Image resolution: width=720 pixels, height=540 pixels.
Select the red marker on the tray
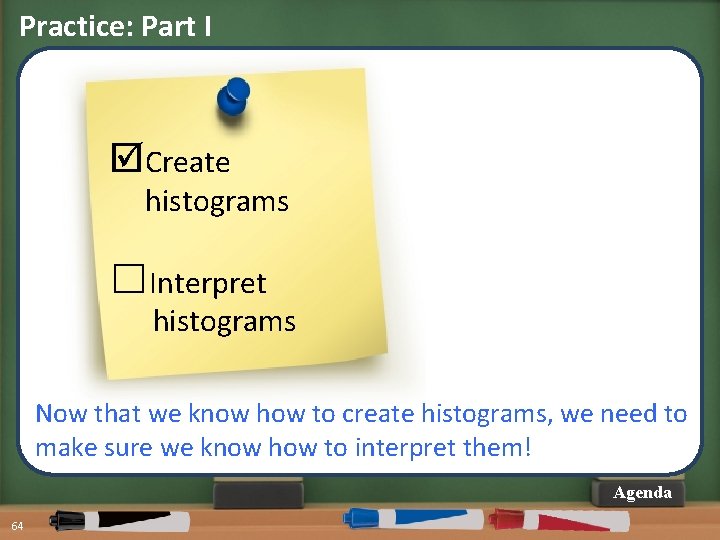click(x=559, y=520)
